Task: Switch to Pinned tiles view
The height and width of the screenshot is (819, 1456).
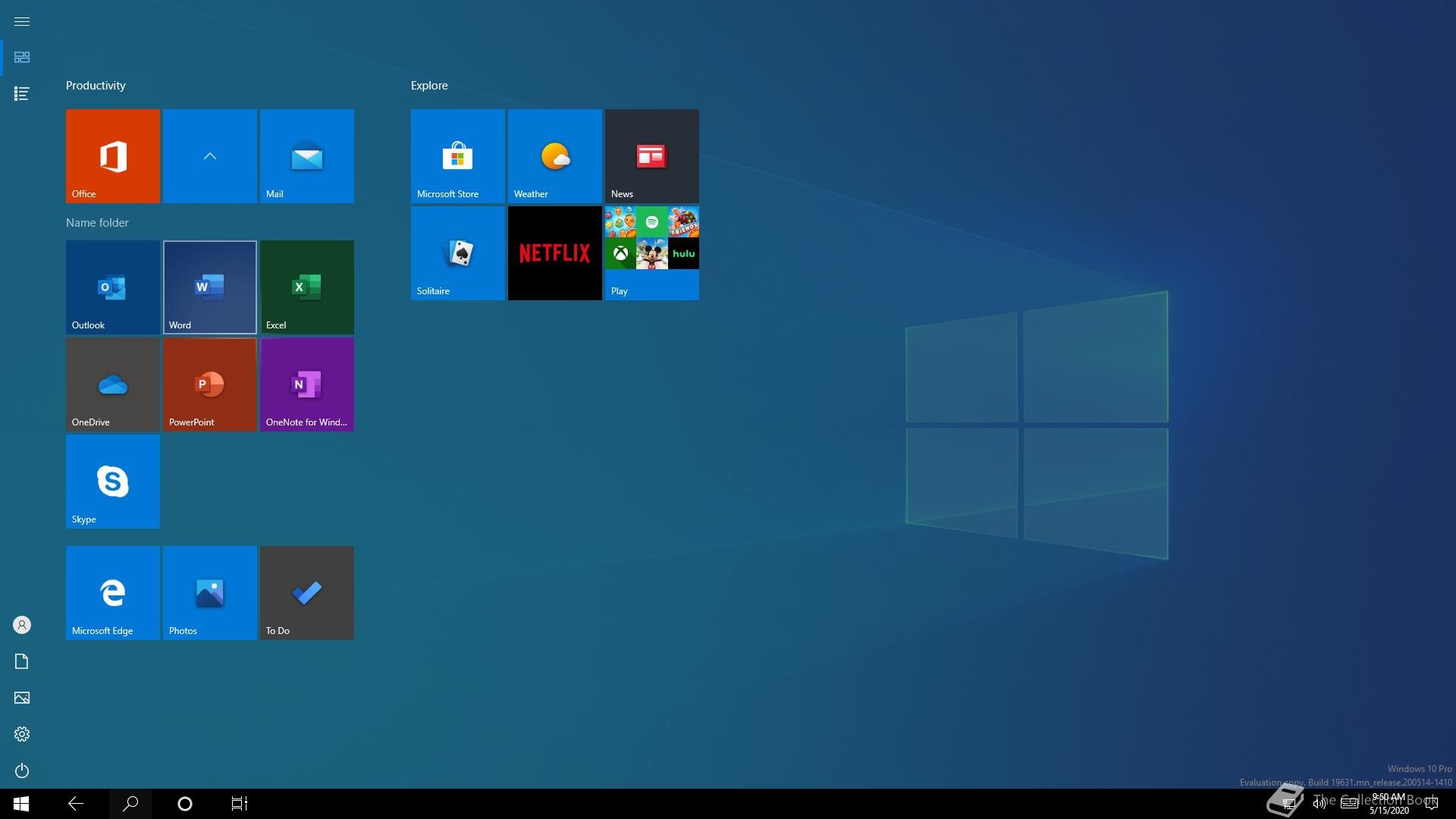Action: (x=22, y=58)
